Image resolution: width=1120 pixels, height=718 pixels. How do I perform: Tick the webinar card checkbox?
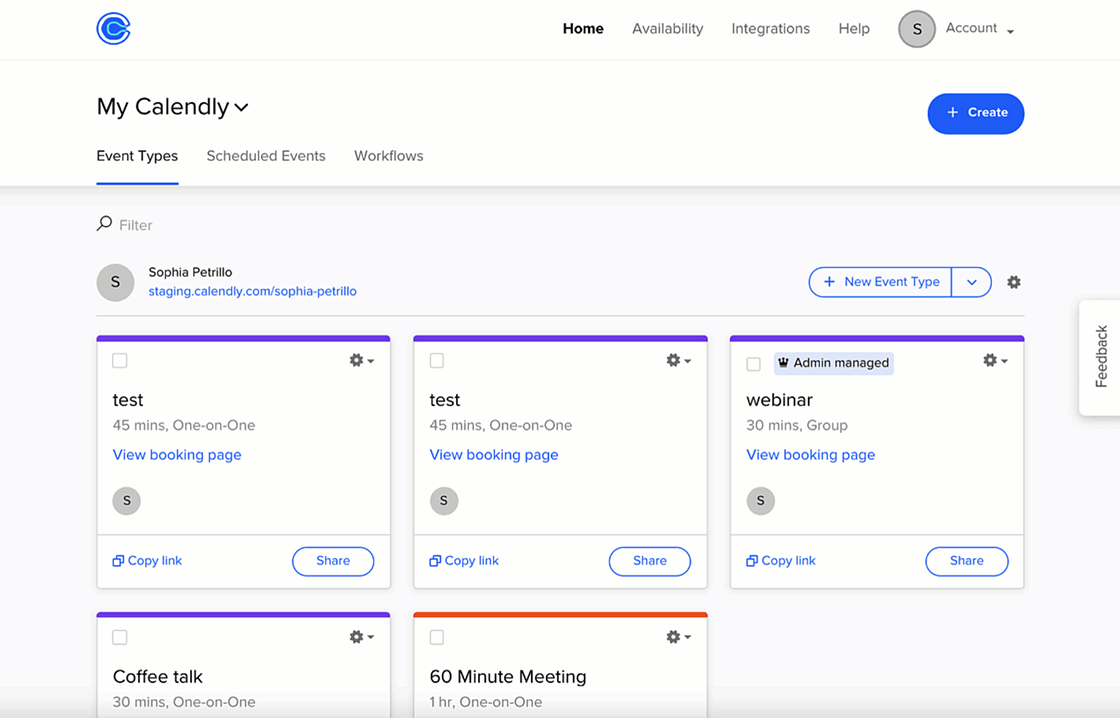[x=754, y=364]
